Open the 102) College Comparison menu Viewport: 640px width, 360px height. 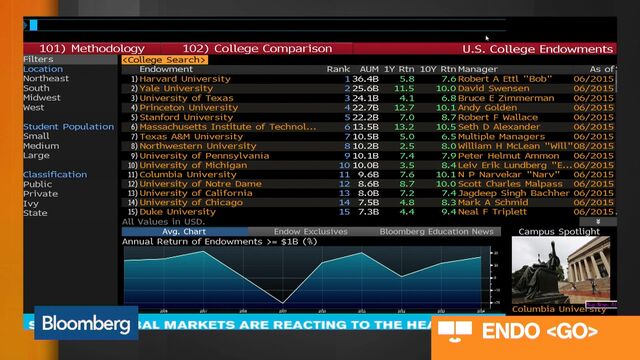click(x=257, y=49)
